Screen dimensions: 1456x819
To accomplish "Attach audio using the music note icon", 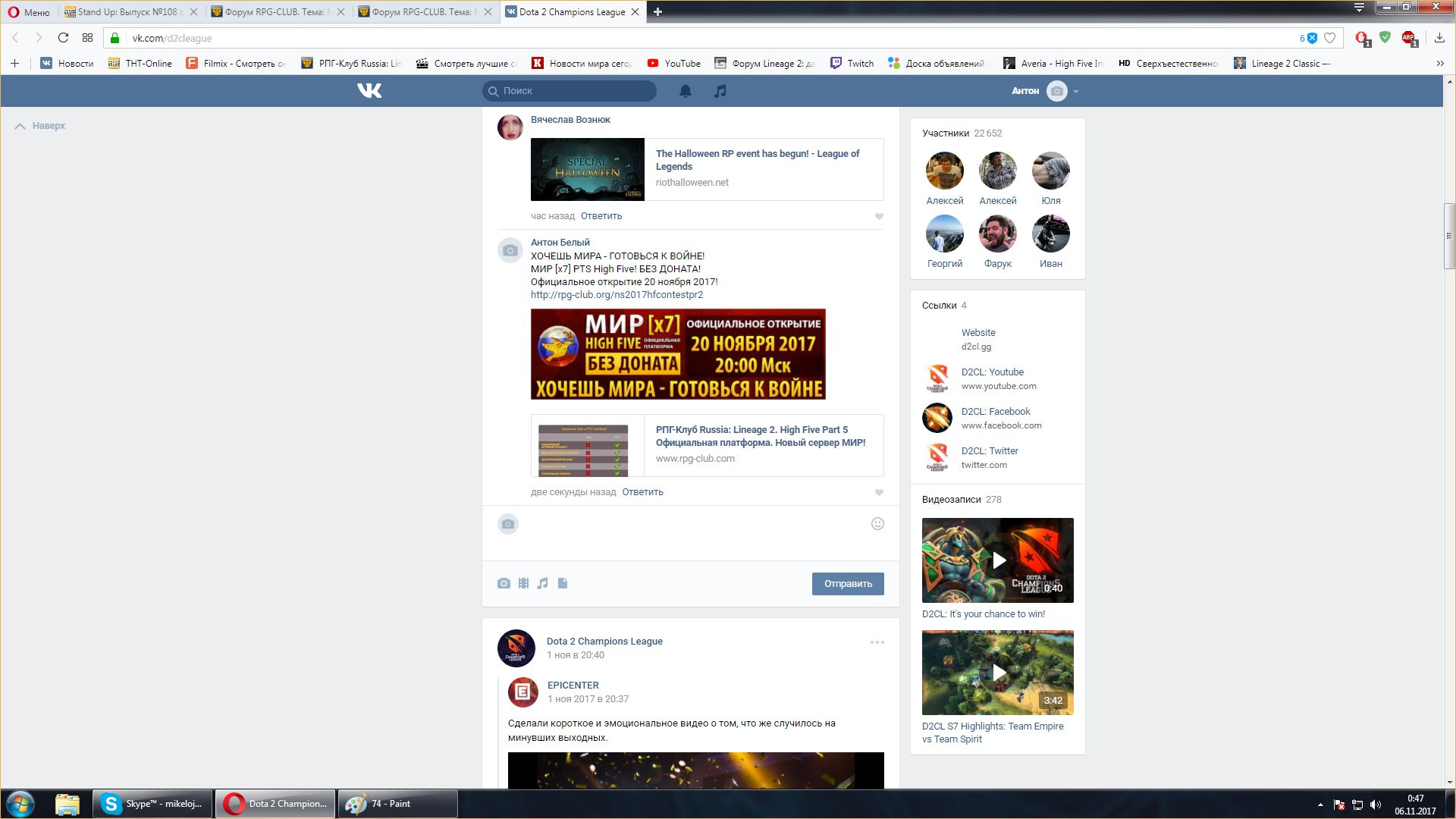I will pos(542,583).
